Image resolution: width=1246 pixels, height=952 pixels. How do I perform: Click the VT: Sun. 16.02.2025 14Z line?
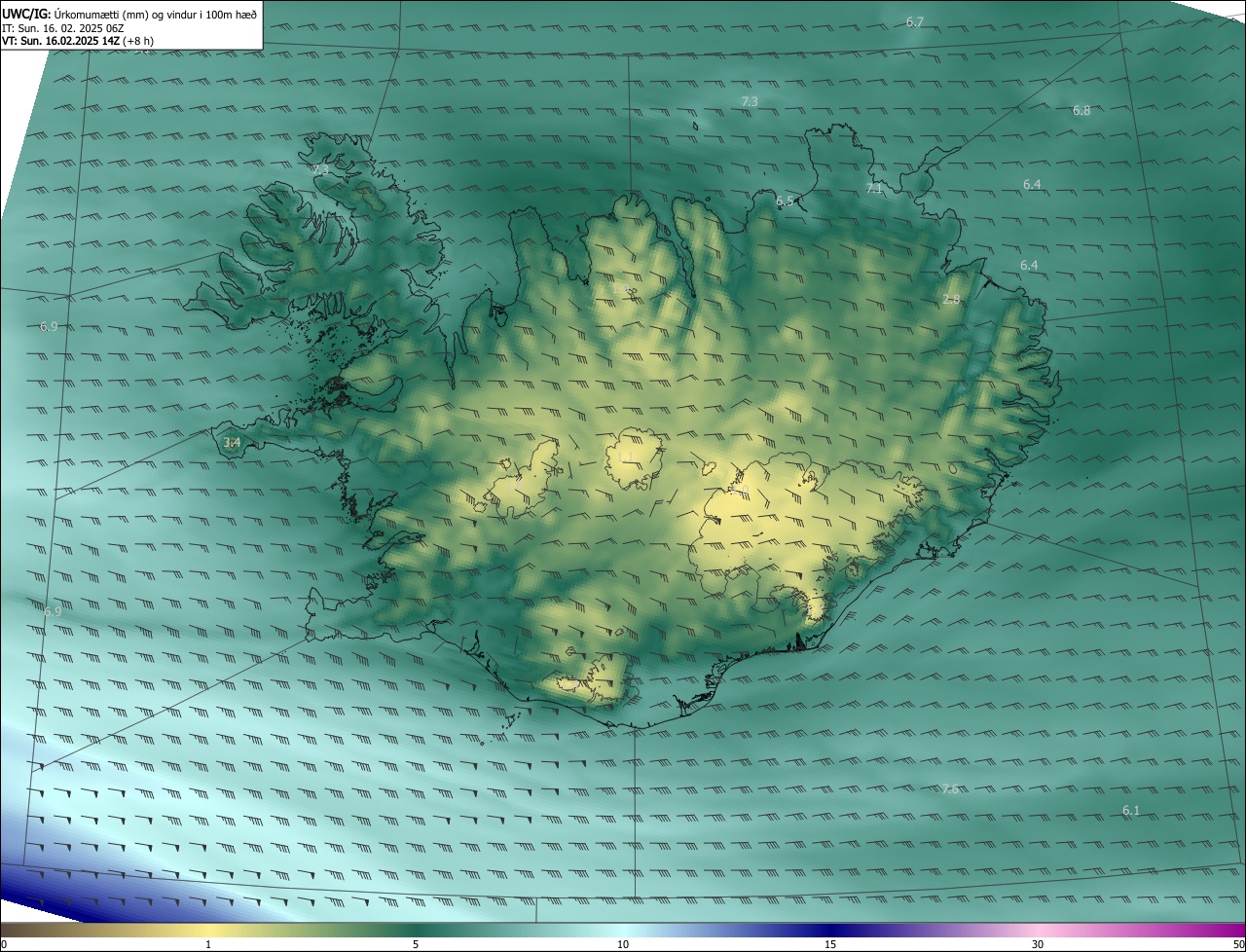pos(78,41)
